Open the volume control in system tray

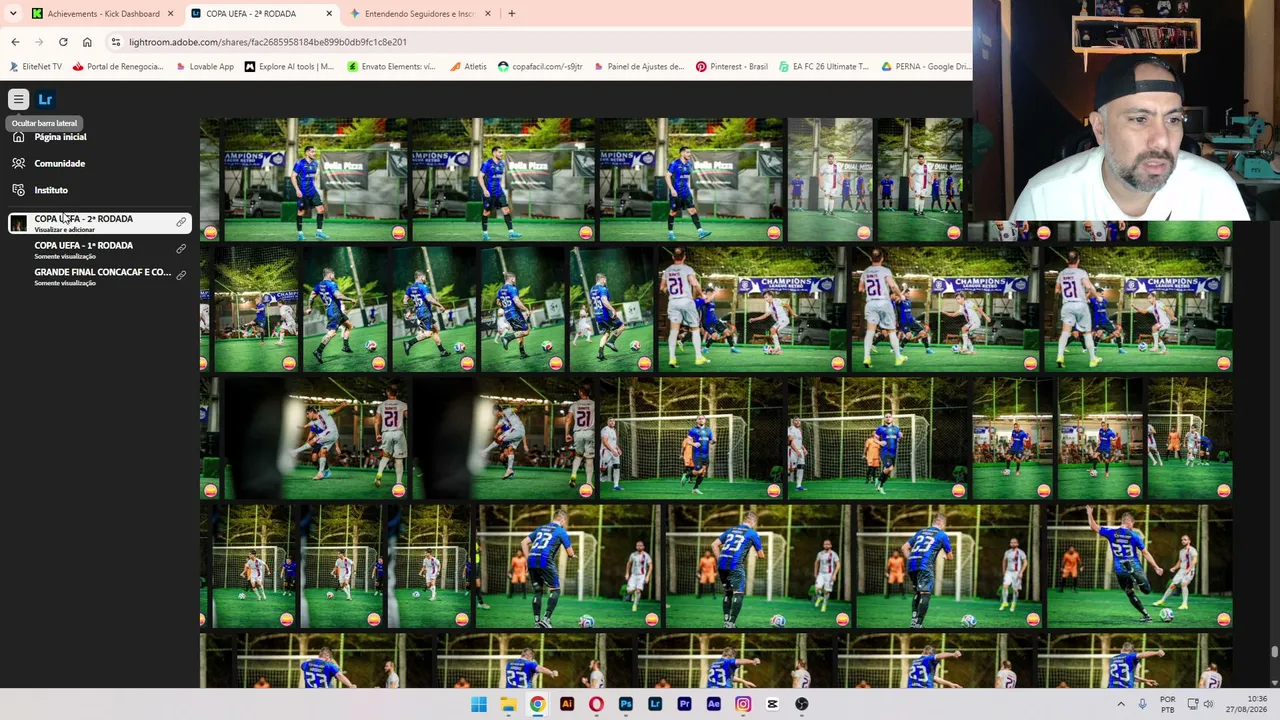1208,704
